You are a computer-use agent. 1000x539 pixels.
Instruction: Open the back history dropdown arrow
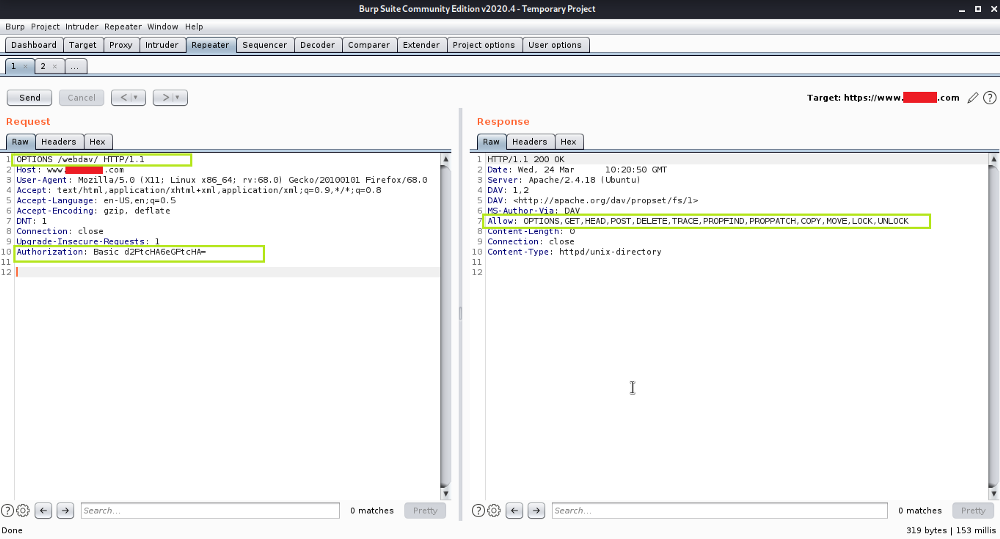[x=136, y=98]
